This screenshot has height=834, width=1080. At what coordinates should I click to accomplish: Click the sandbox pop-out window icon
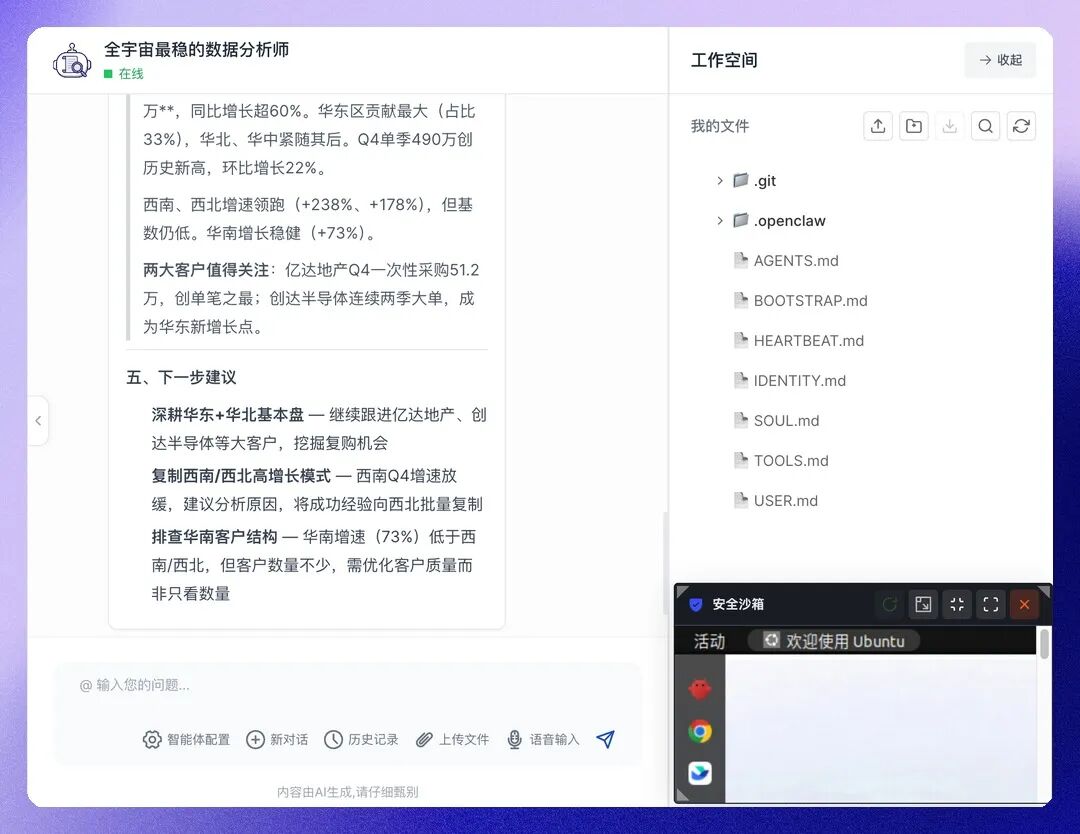pos(922,604)
